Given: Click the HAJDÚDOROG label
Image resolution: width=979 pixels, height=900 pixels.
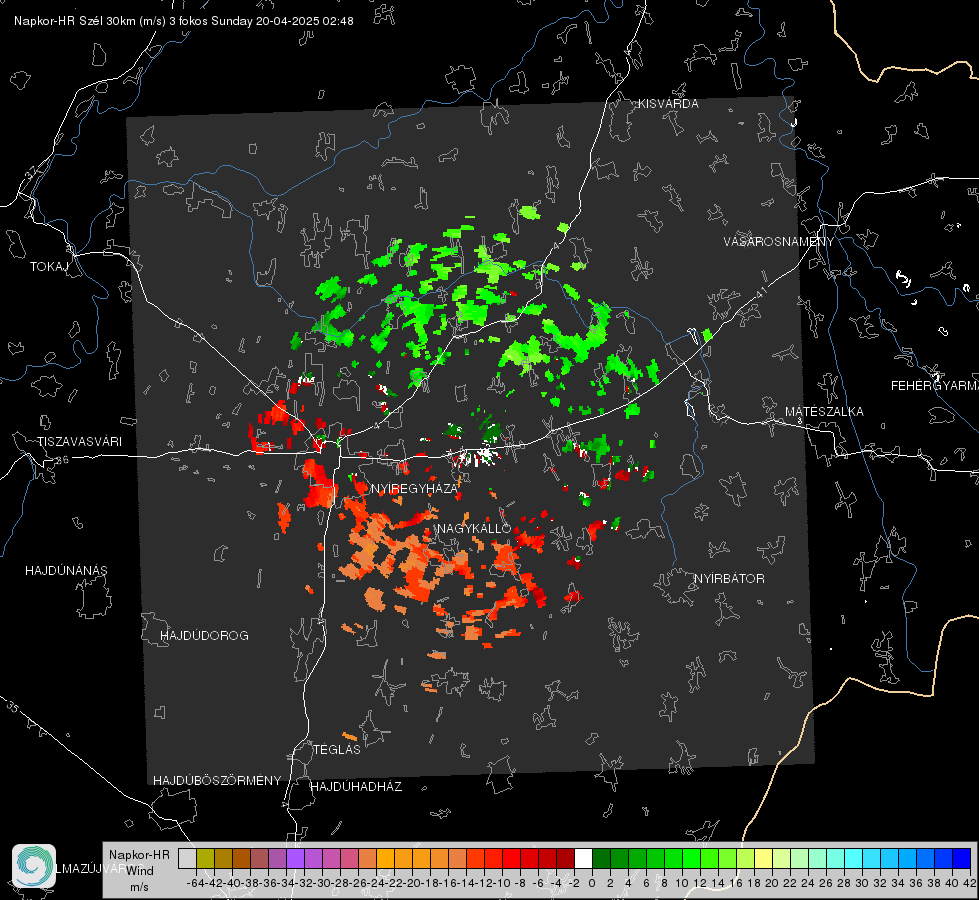Looking at the screenshot, I should 204,636.
